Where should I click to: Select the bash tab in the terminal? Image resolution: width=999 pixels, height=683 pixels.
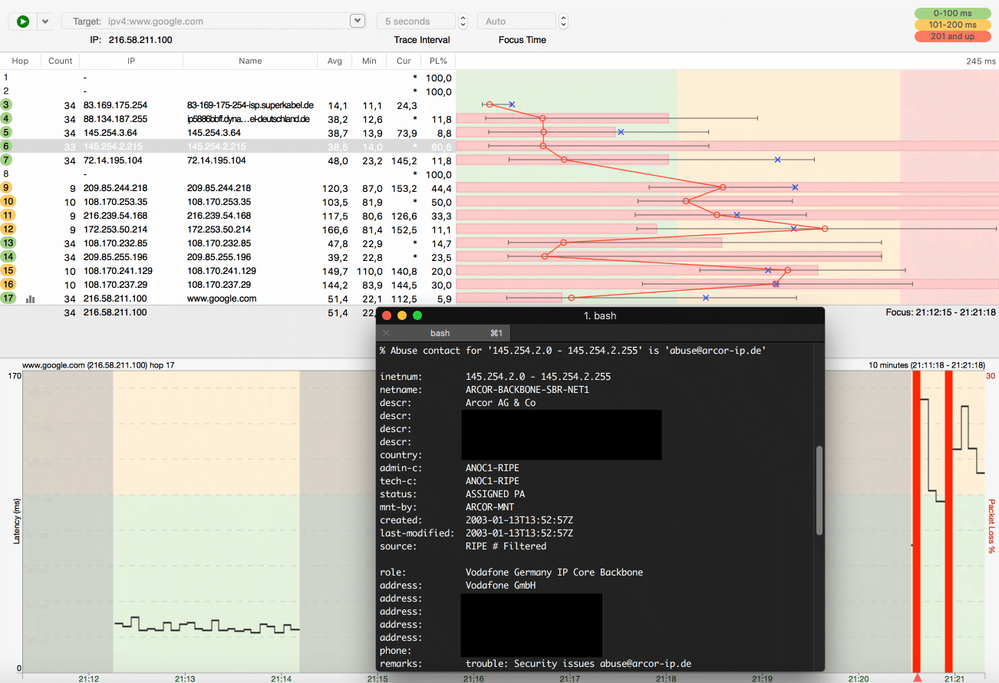pyautogui.click(x=441, y=333)
